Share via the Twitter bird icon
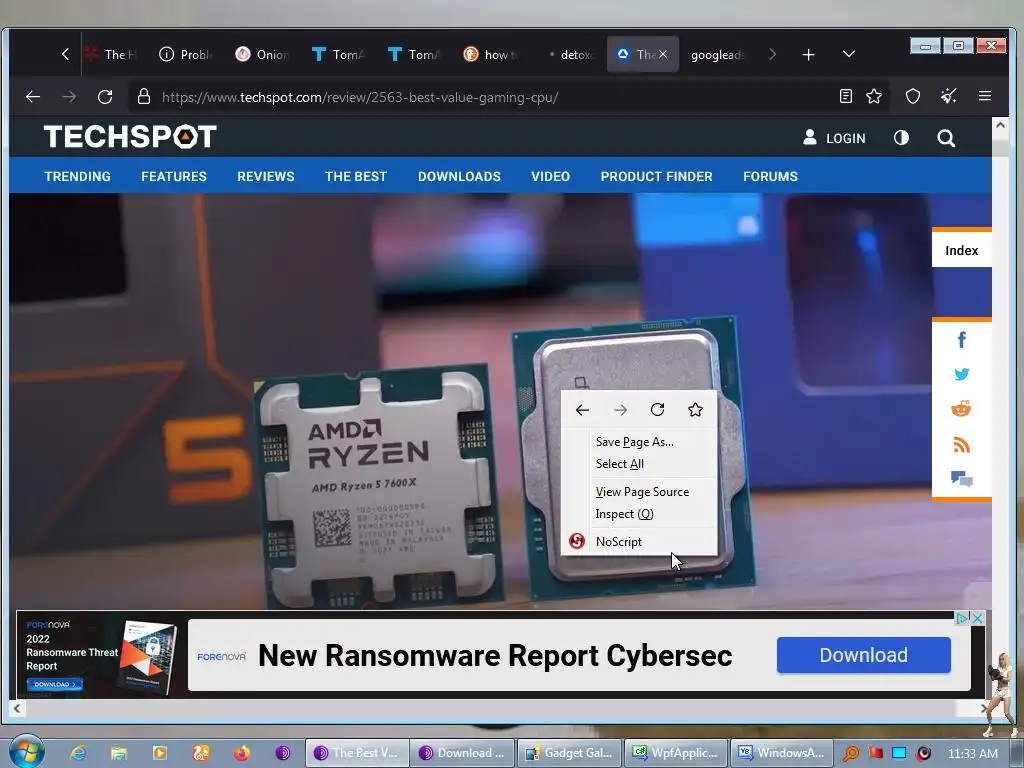Image resolution: width=1024 pixels, height=768 pixels. (961, 374)
